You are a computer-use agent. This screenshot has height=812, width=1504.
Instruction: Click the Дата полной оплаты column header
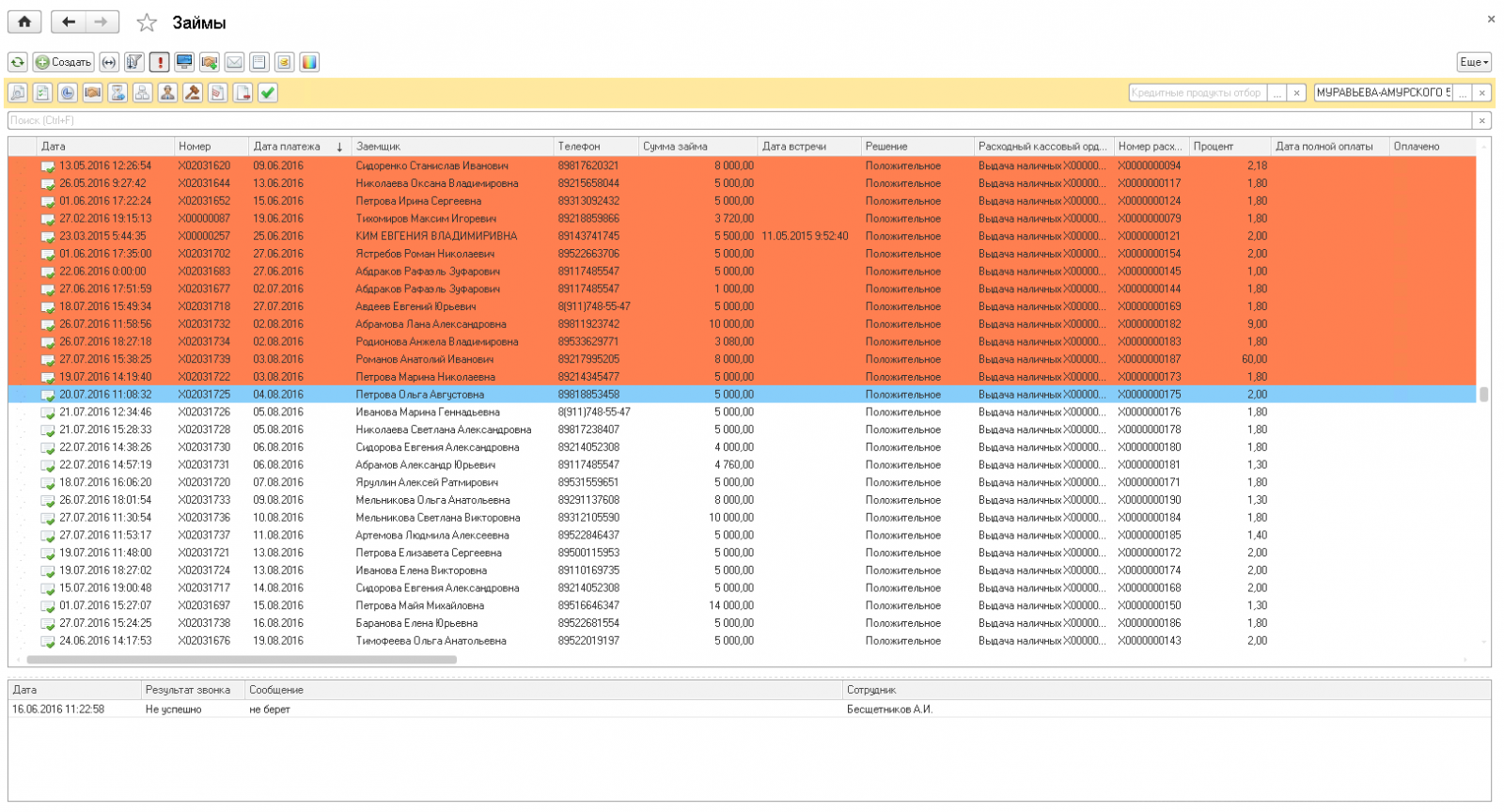(x=1330, y=147)
